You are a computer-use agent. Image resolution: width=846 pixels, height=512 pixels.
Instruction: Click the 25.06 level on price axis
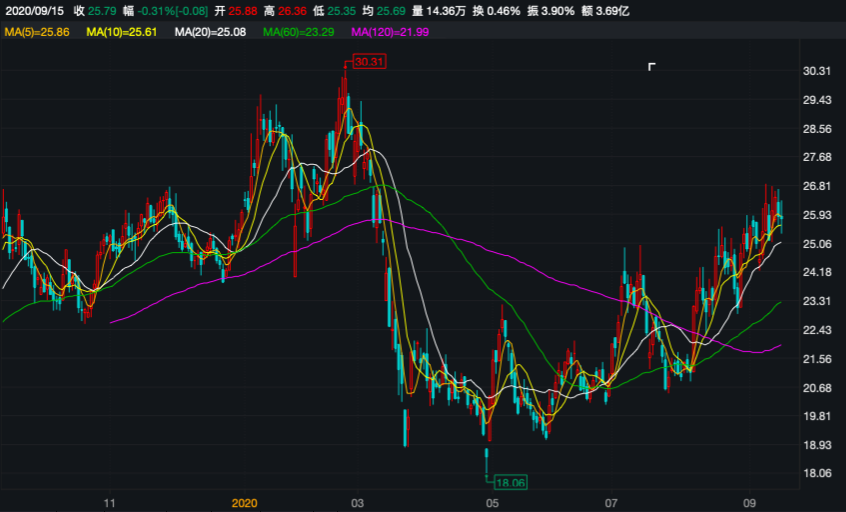point(818,244)
